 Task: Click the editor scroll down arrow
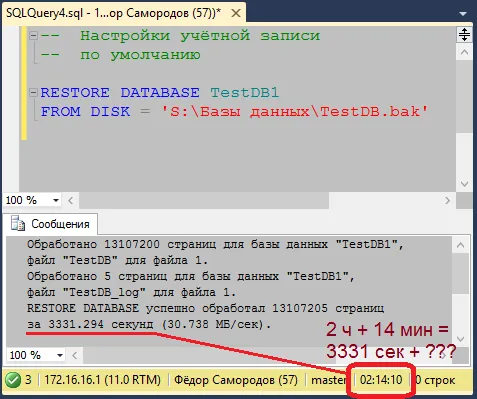point(464,184)
